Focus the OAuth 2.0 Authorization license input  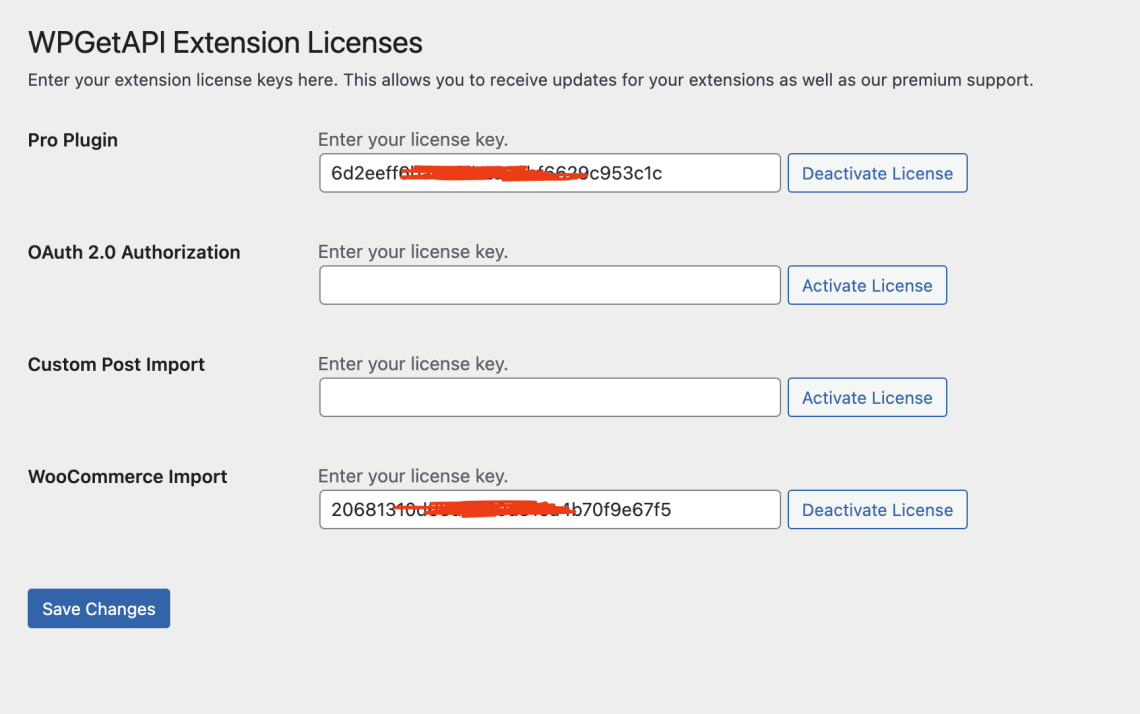(549, 285)
